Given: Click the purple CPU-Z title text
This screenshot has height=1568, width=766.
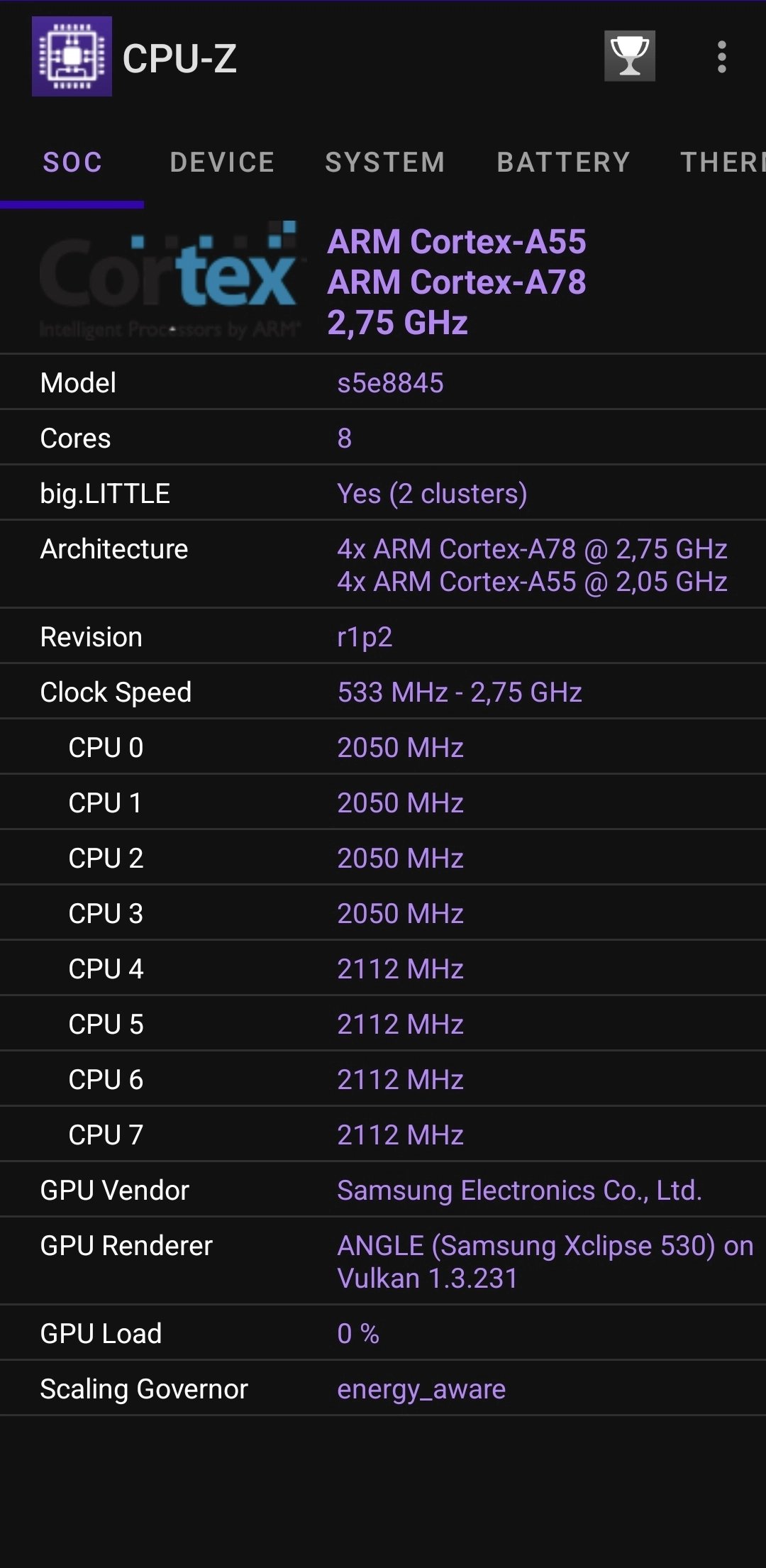Looking at the screenshot, I should point(179,60).
